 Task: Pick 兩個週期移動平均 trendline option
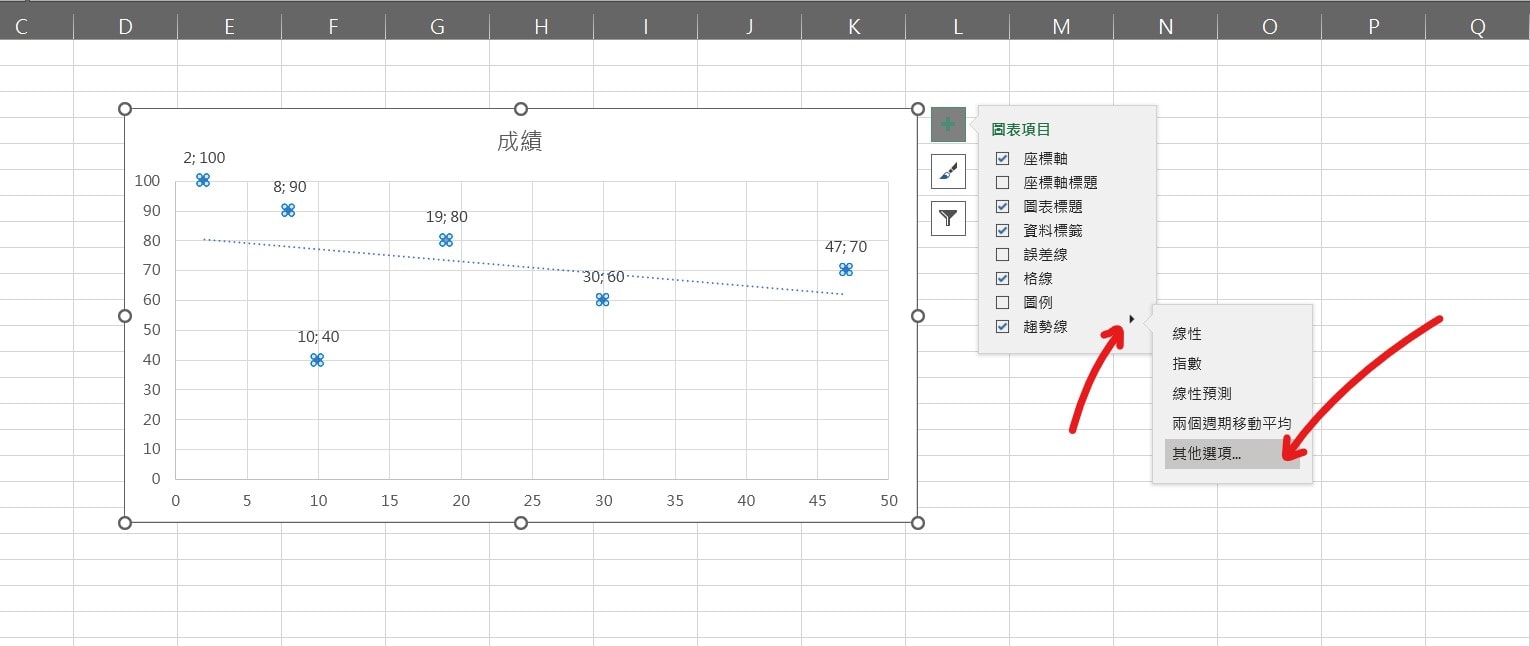[1231, 424]
